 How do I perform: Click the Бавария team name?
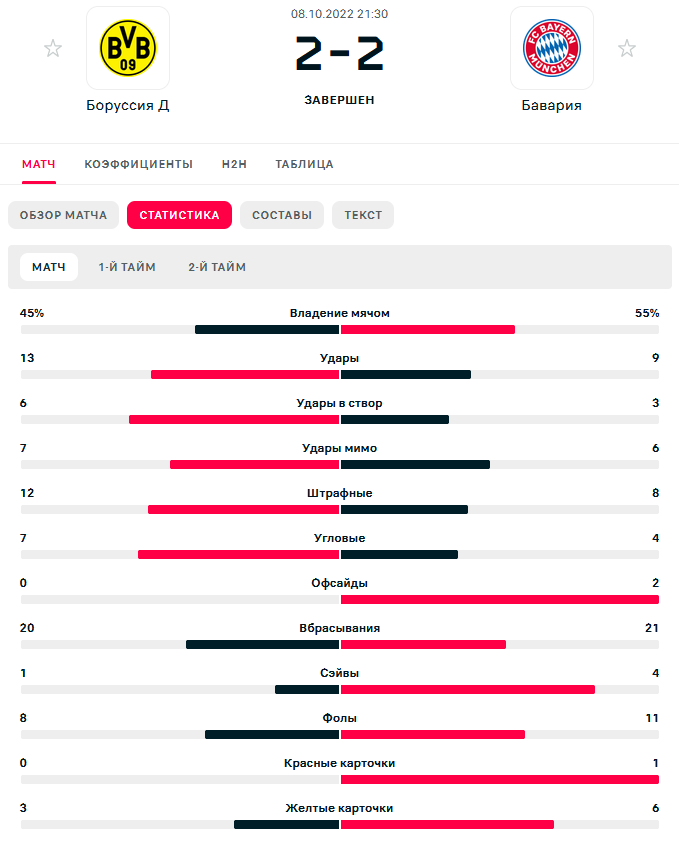[x=552, y=105]
